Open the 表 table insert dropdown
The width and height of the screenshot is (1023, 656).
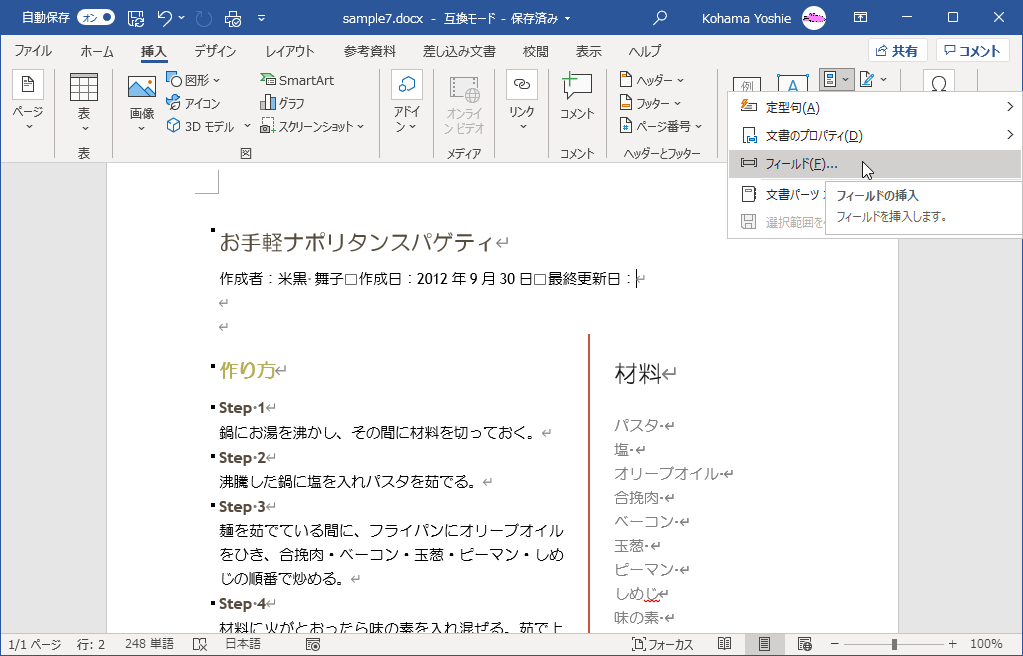click(x=84, y=102)
